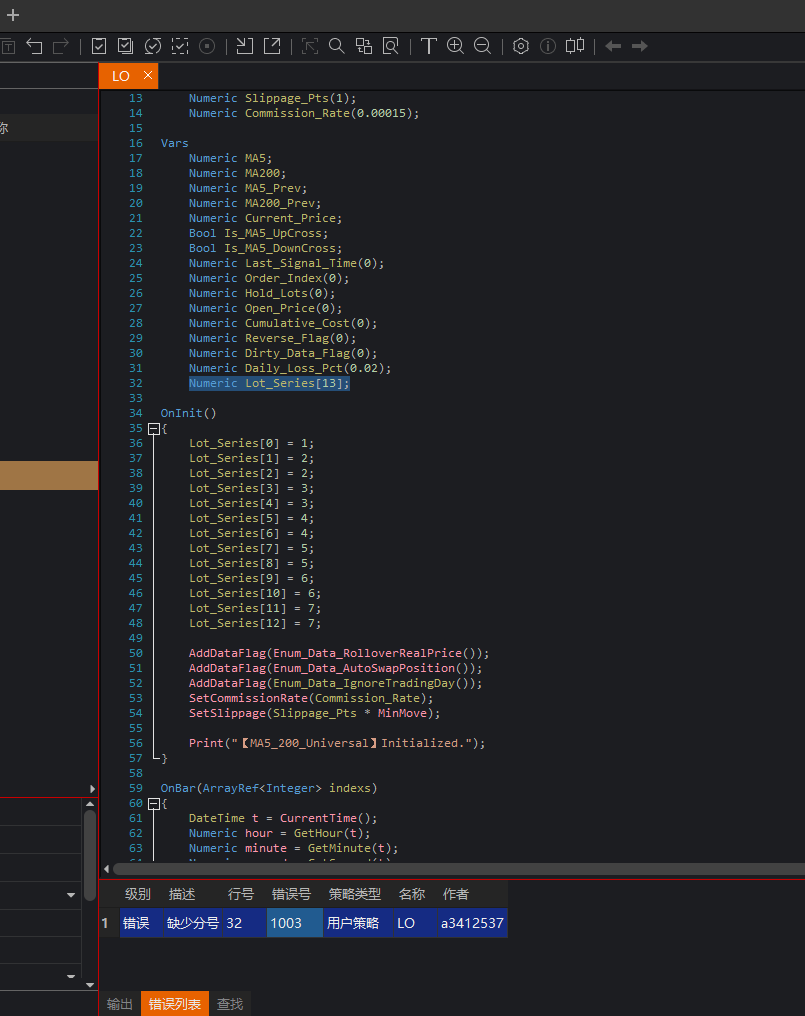Open settings via the gear icon
The image size is (805, 1016).
click(x=520, y=46)
